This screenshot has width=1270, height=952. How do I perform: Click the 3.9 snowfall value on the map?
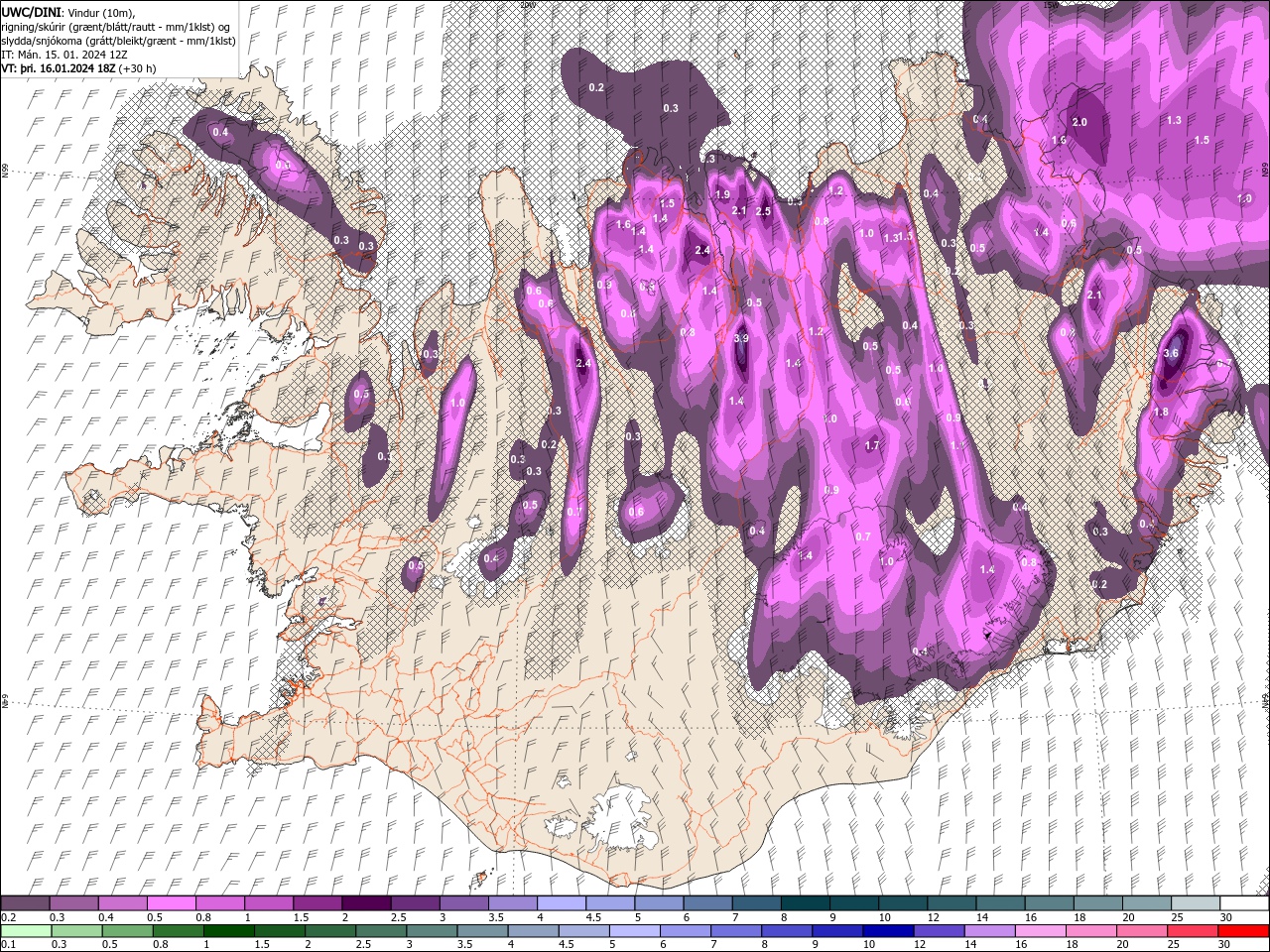coord(740,338)
